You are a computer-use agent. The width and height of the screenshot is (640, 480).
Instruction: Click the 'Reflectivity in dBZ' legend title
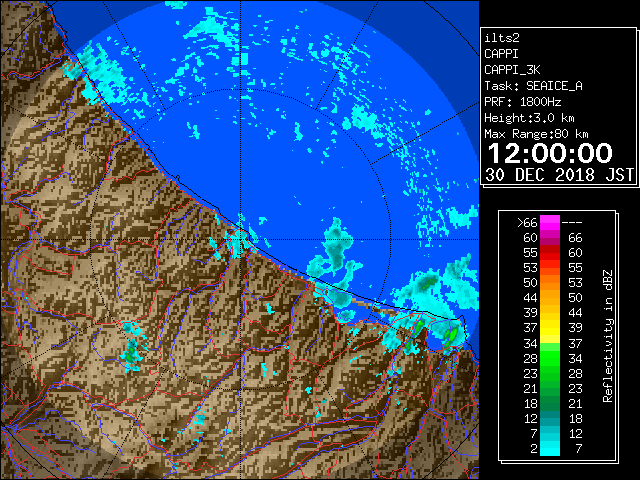click(608, 336)
